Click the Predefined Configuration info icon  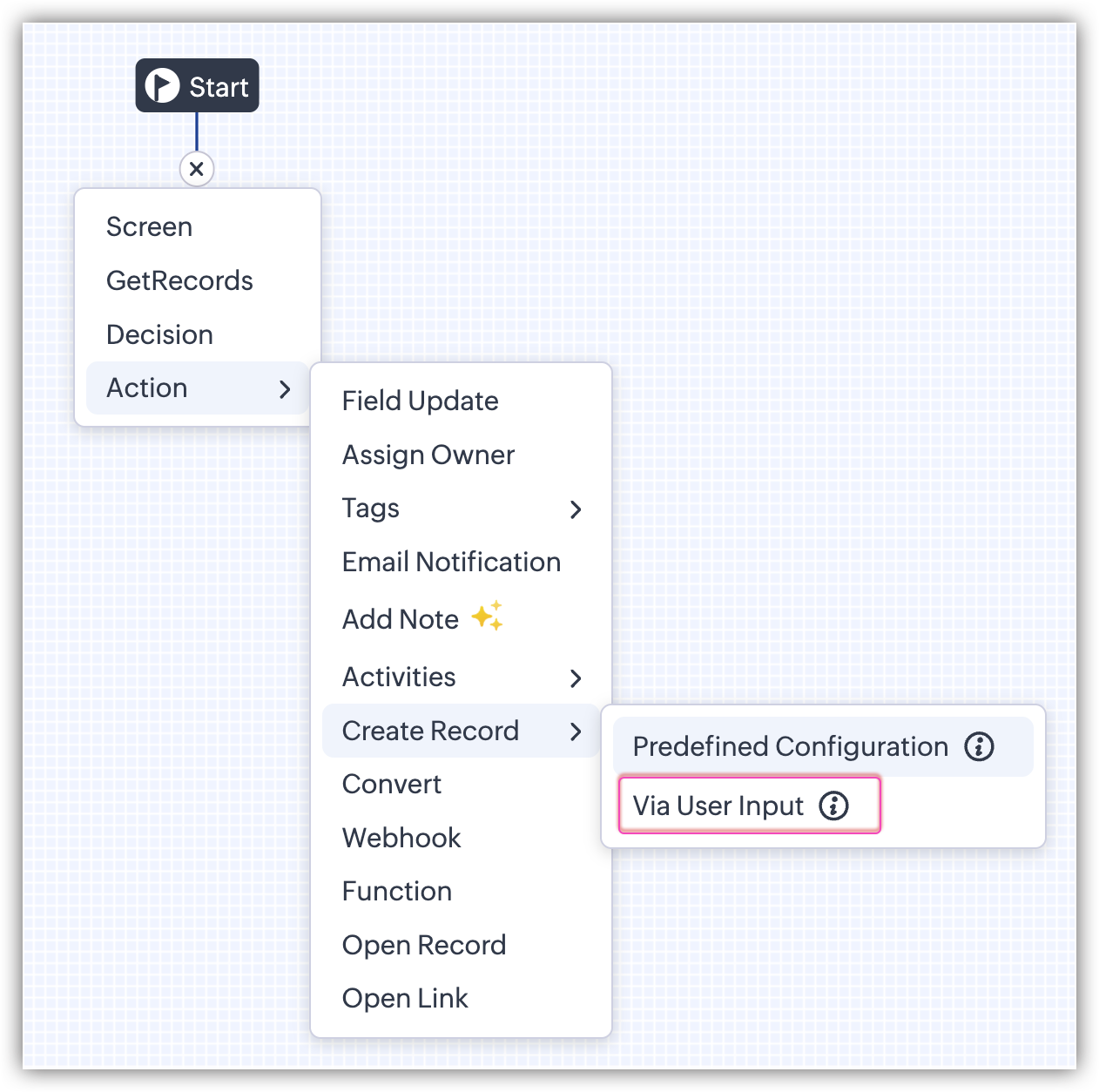(979, 746)
